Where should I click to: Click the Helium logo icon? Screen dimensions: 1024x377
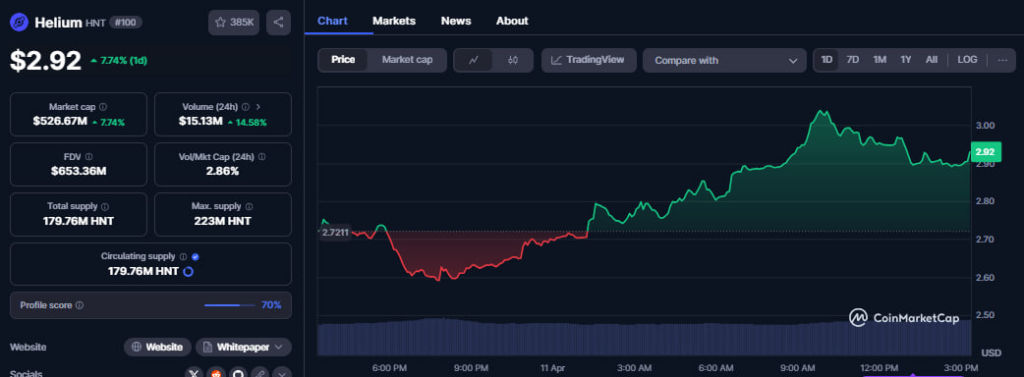(x=19, y=22)
